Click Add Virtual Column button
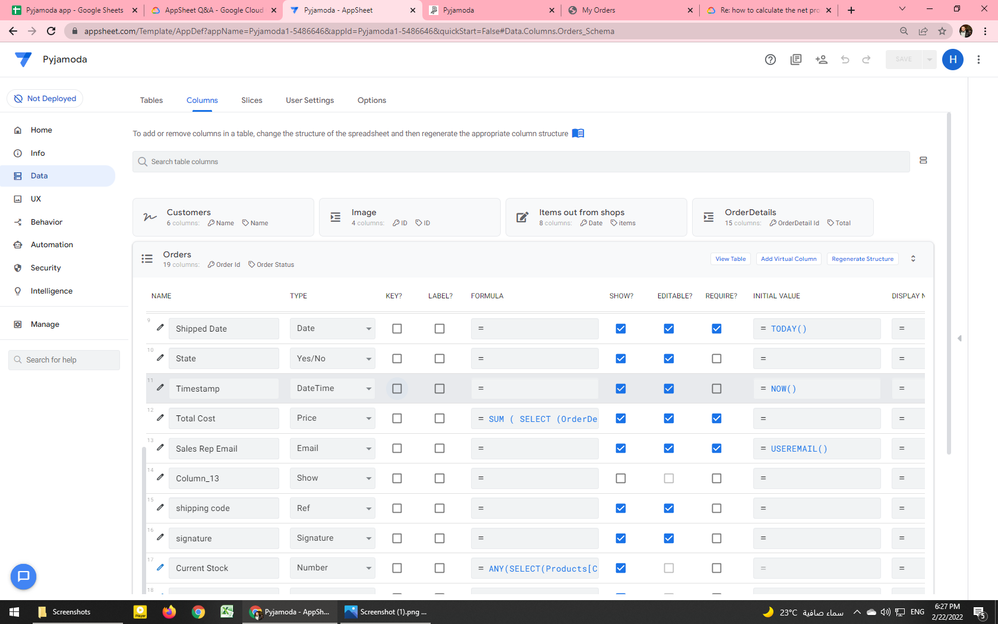This screenshot has height=624, width=998. point(789,259)
